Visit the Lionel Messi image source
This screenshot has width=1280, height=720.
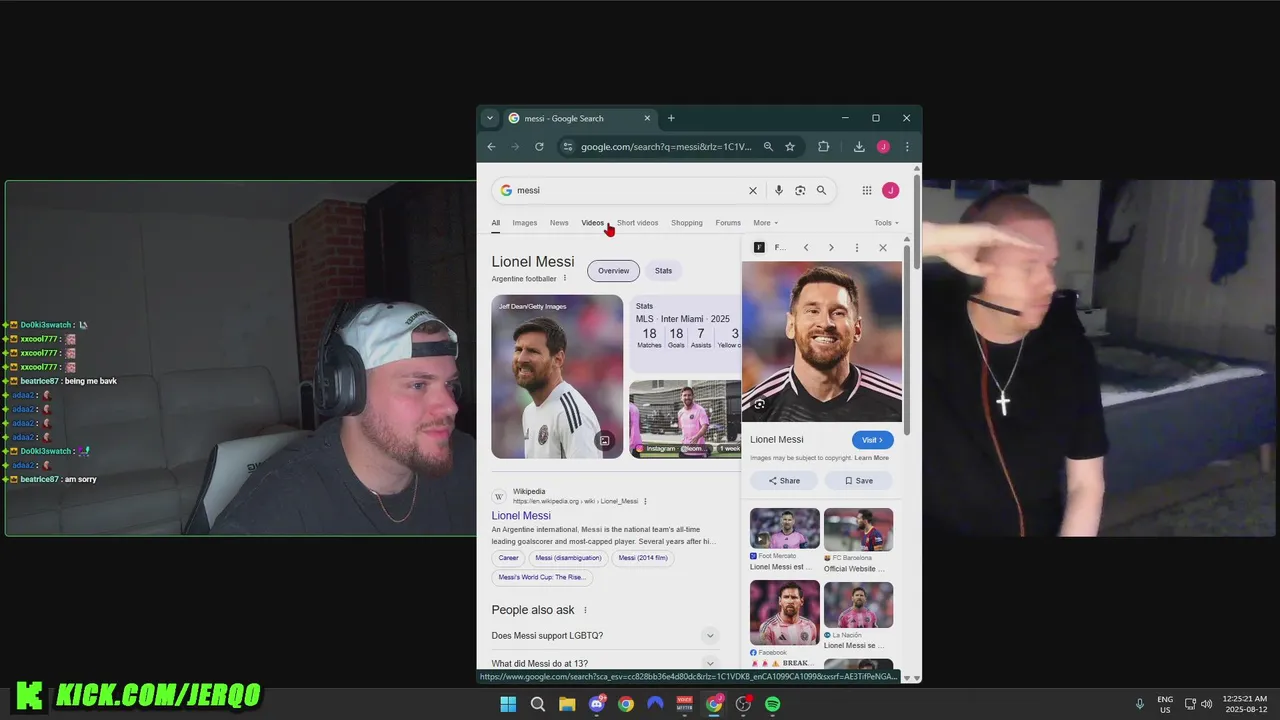tap(872, 440)
